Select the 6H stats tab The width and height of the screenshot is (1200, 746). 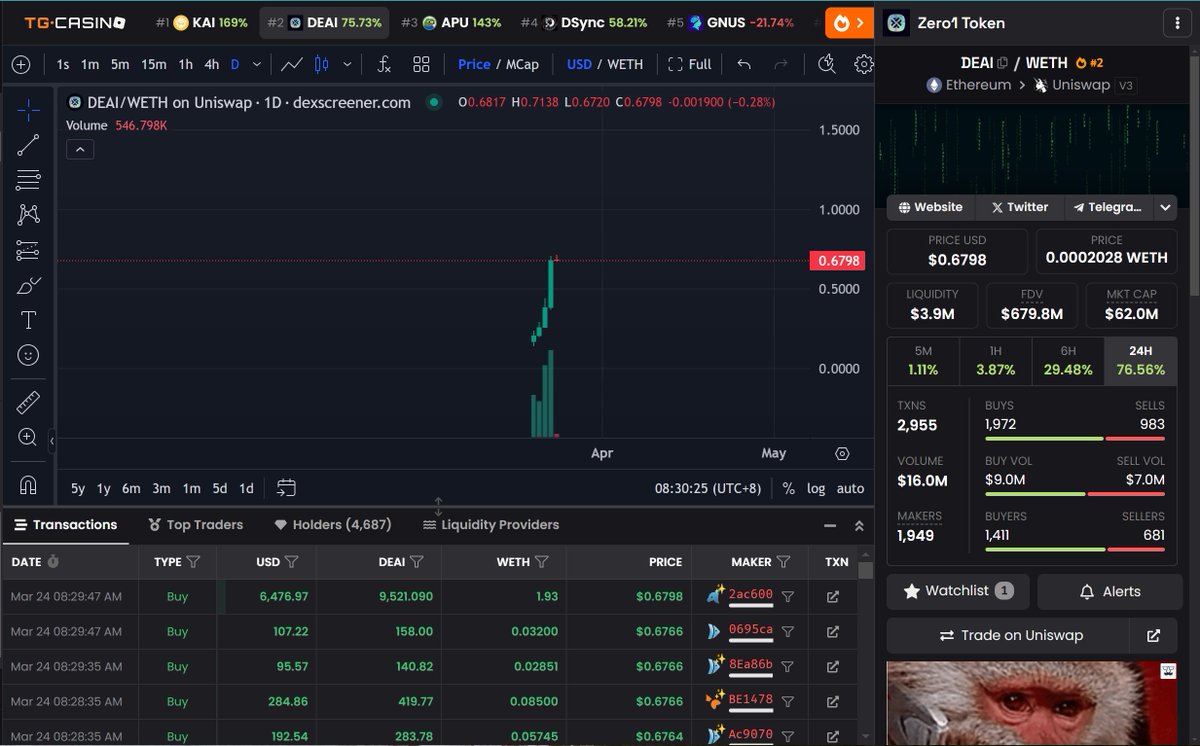(x=1068, y=361)
